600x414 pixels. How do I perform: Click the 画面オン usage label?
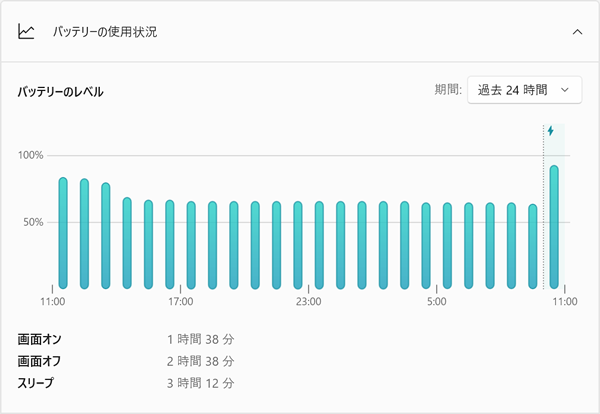tap(40, 339)
